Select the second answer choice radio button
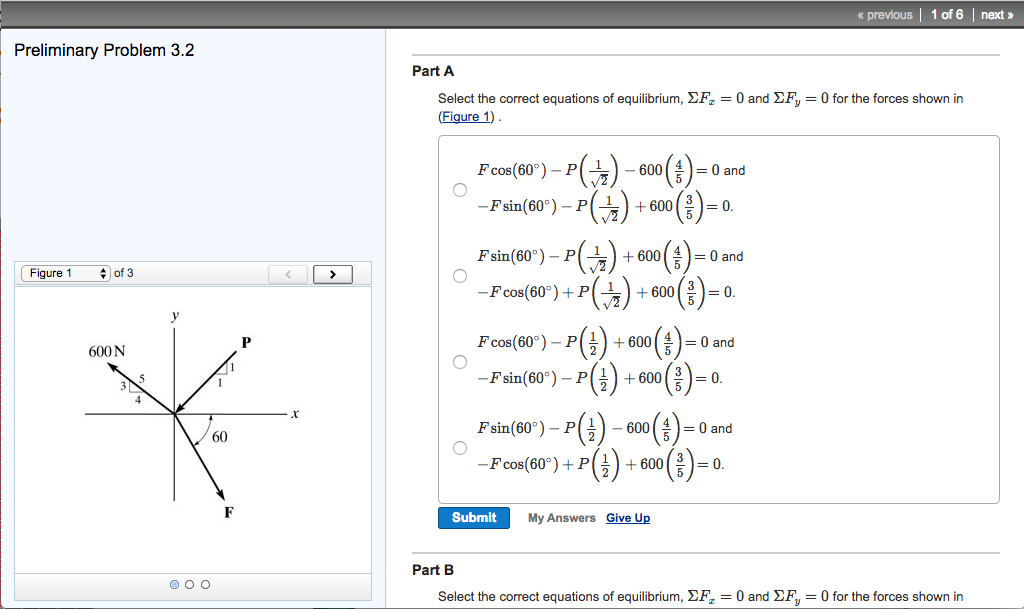This screenshot has width=1024, height=609. coord(460,275)
